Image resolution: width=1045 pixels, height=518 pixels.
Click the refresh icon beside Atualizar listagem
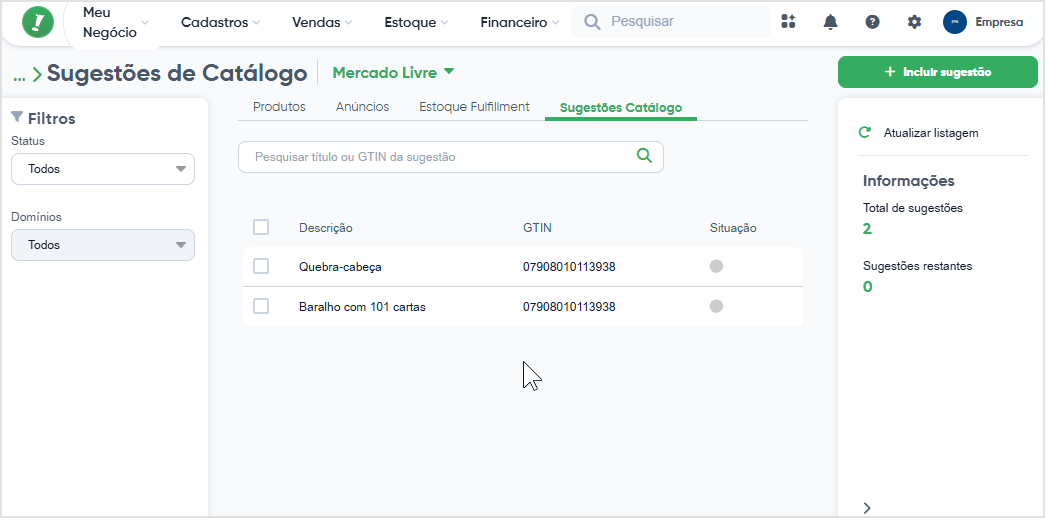[x=865, y=132]
